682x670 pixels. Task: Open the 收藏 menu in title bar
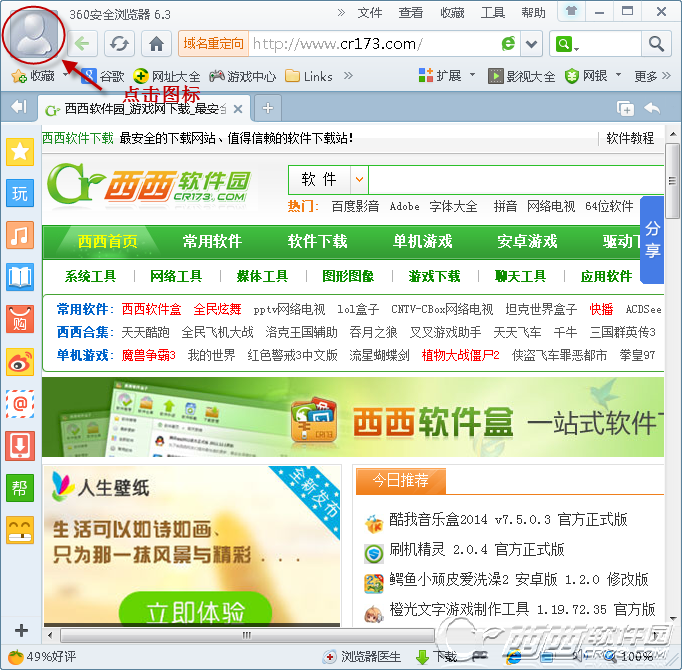(x=452, y=13)
